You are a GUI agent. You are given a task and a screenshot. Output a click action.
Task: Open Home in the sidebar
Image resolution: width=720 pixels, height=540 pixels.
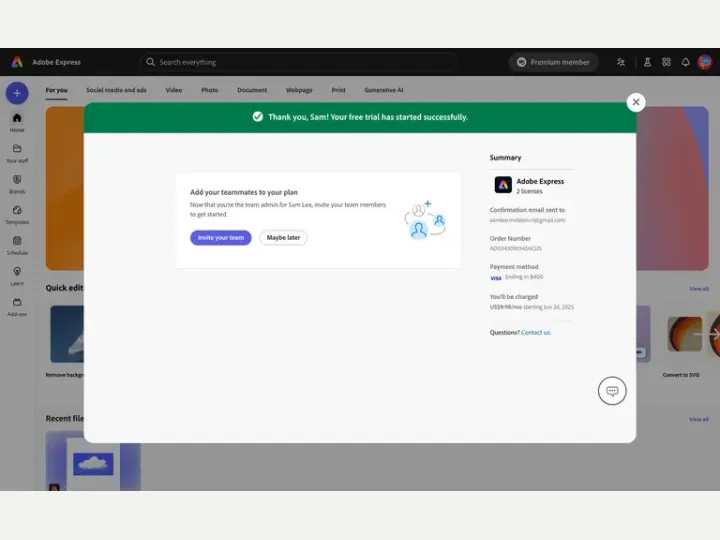pyautogui.click(x=17, y=123)
